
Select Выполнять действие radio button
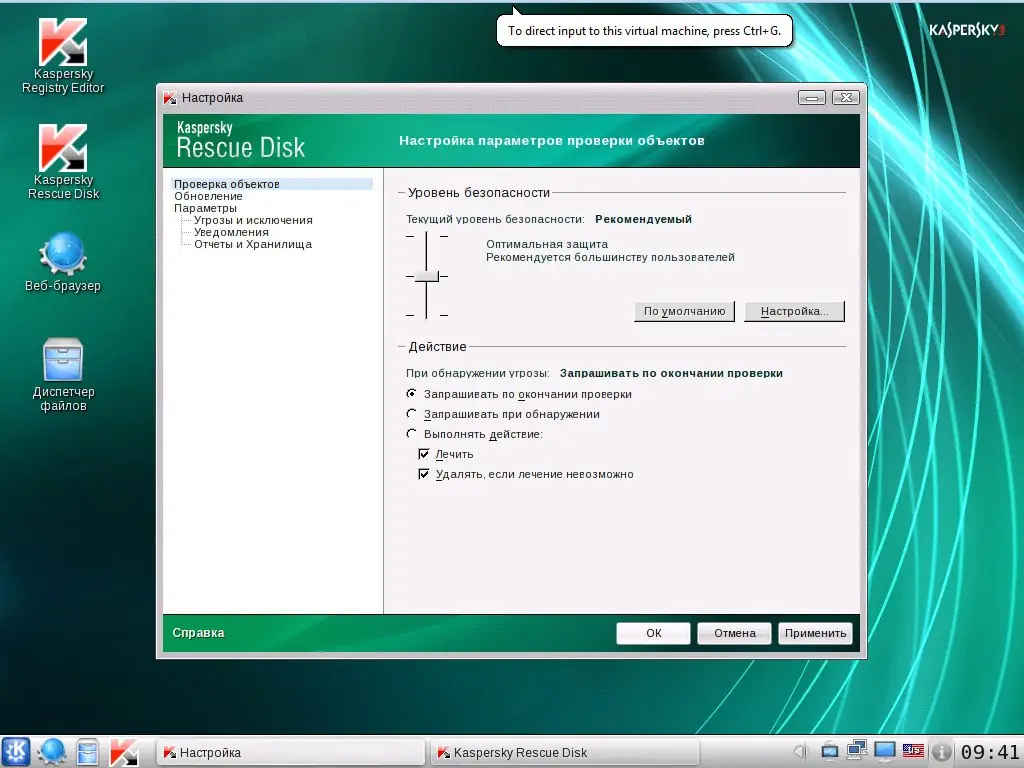tap(411, 434)
